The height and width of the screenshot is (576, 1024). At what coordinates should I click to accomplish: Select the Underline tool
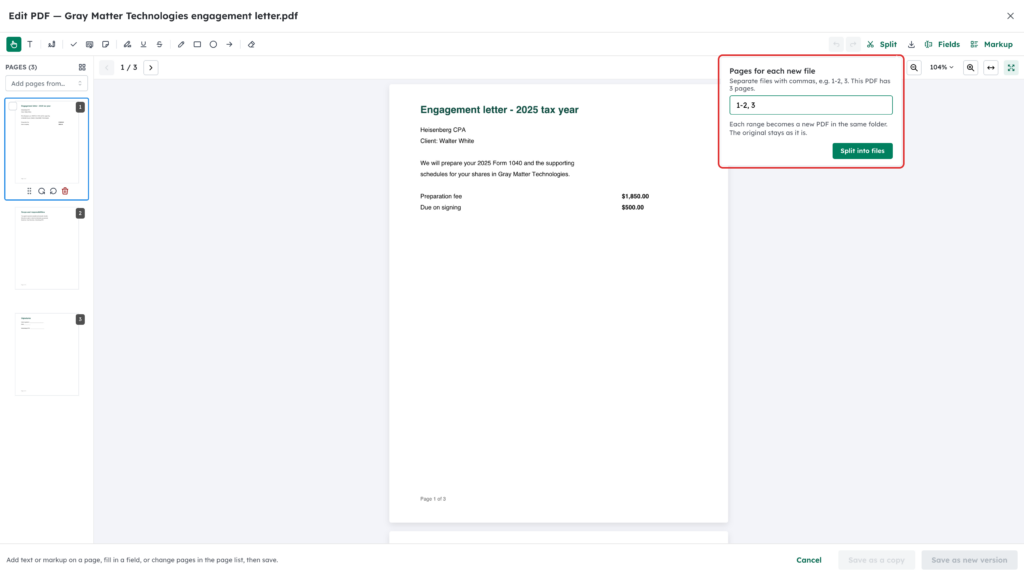point(144,44)
